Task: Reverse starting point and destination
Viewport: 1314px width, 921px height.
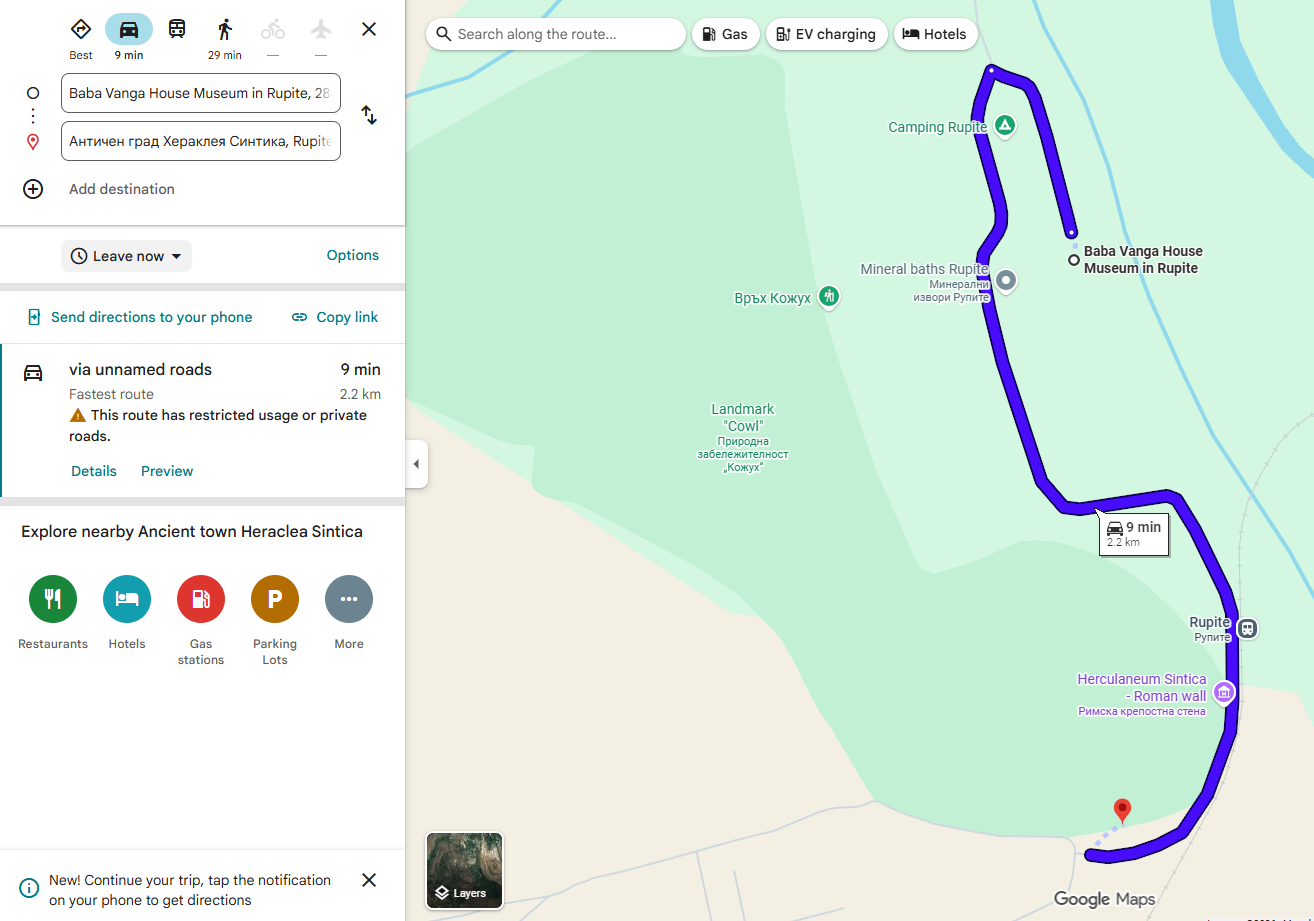Action: tap(369, 115)
